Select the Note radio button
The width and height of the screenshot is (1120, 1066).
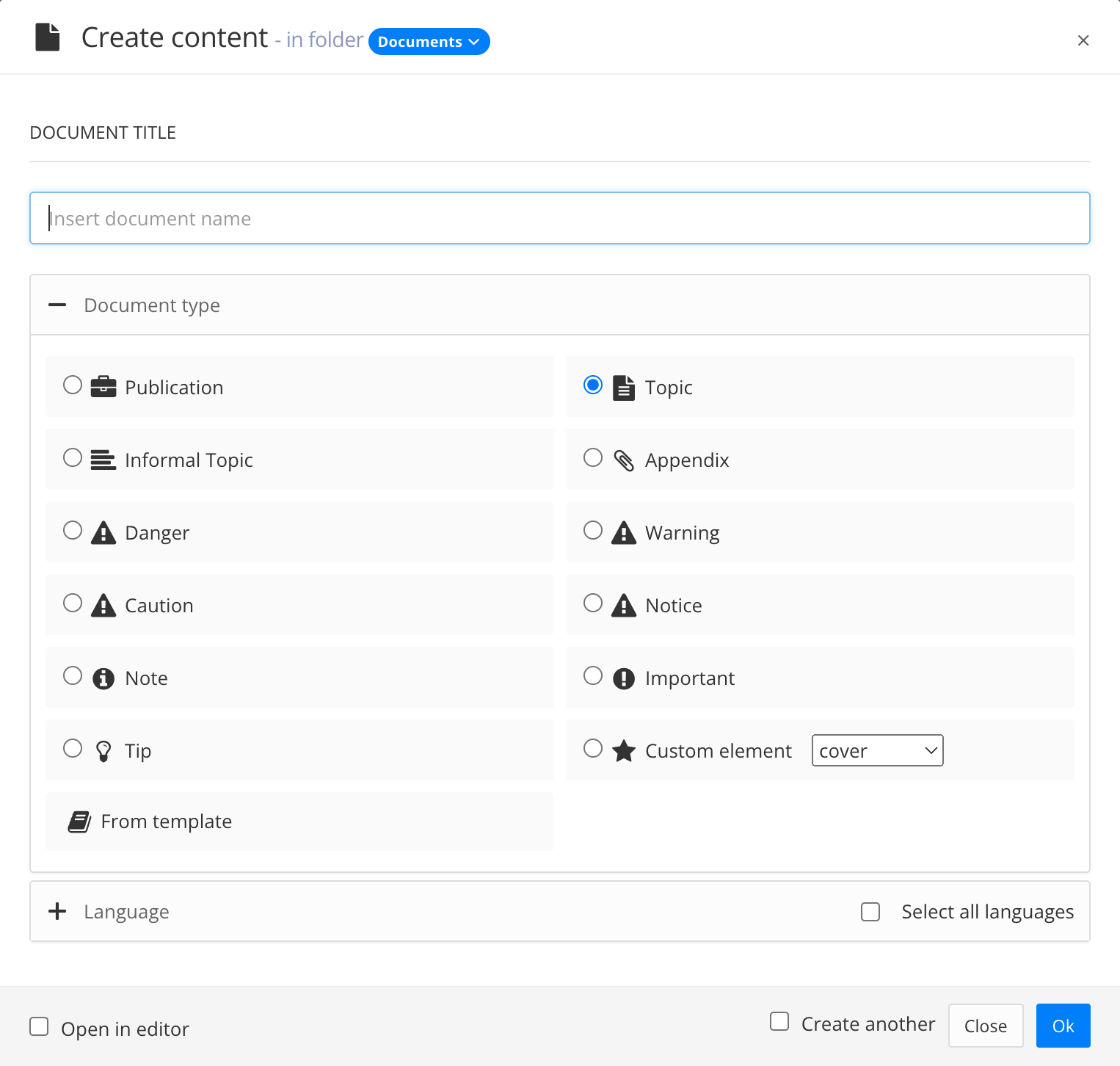point(73,675)
